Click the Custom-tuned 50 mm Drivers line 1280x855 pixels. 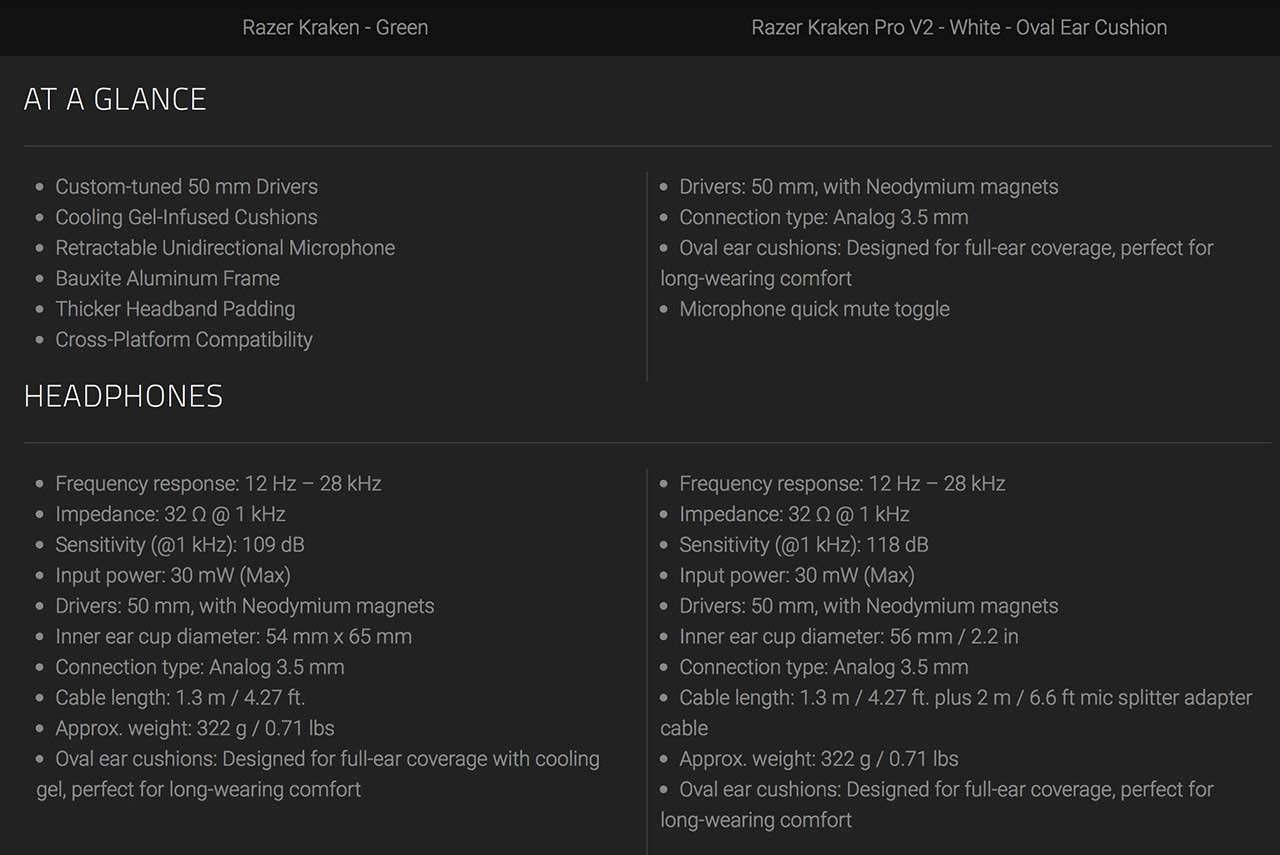(186, 187)
